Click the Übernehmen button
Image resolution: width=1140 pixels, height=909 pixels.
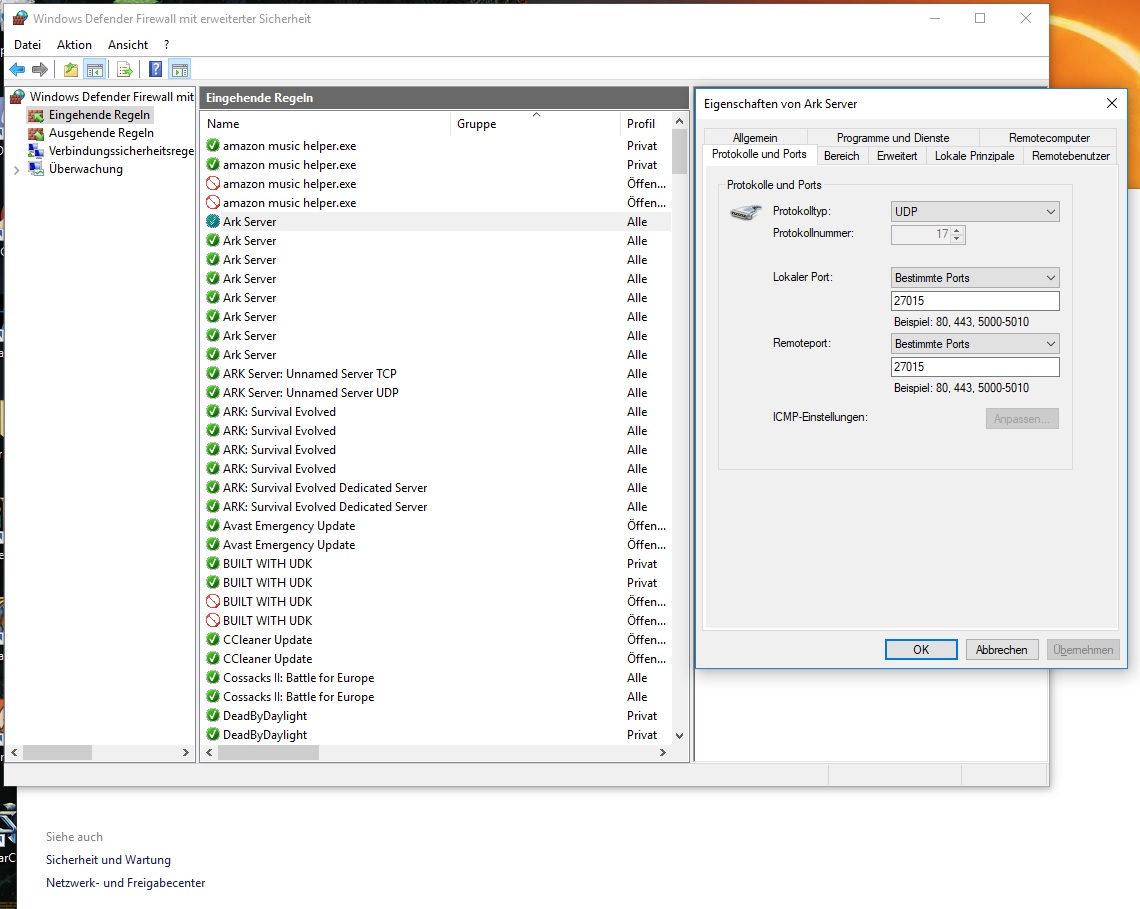pyautogui.click(x=1083, y=649)
